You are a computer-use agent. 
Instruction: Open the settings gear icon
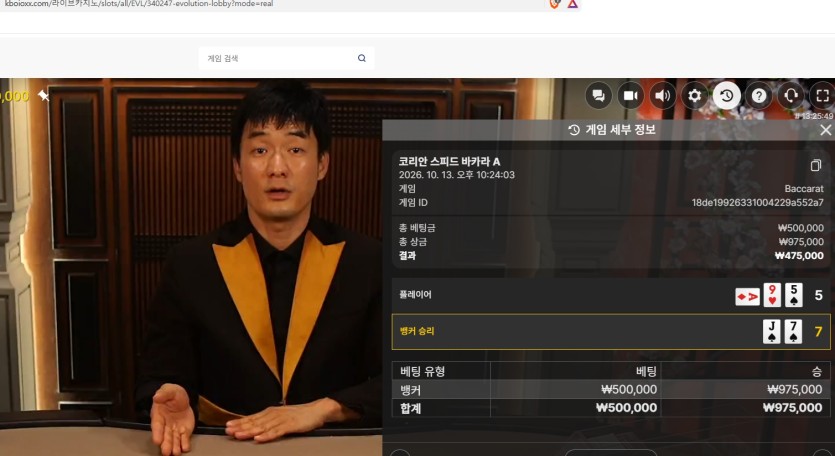(x=694, y=96)
